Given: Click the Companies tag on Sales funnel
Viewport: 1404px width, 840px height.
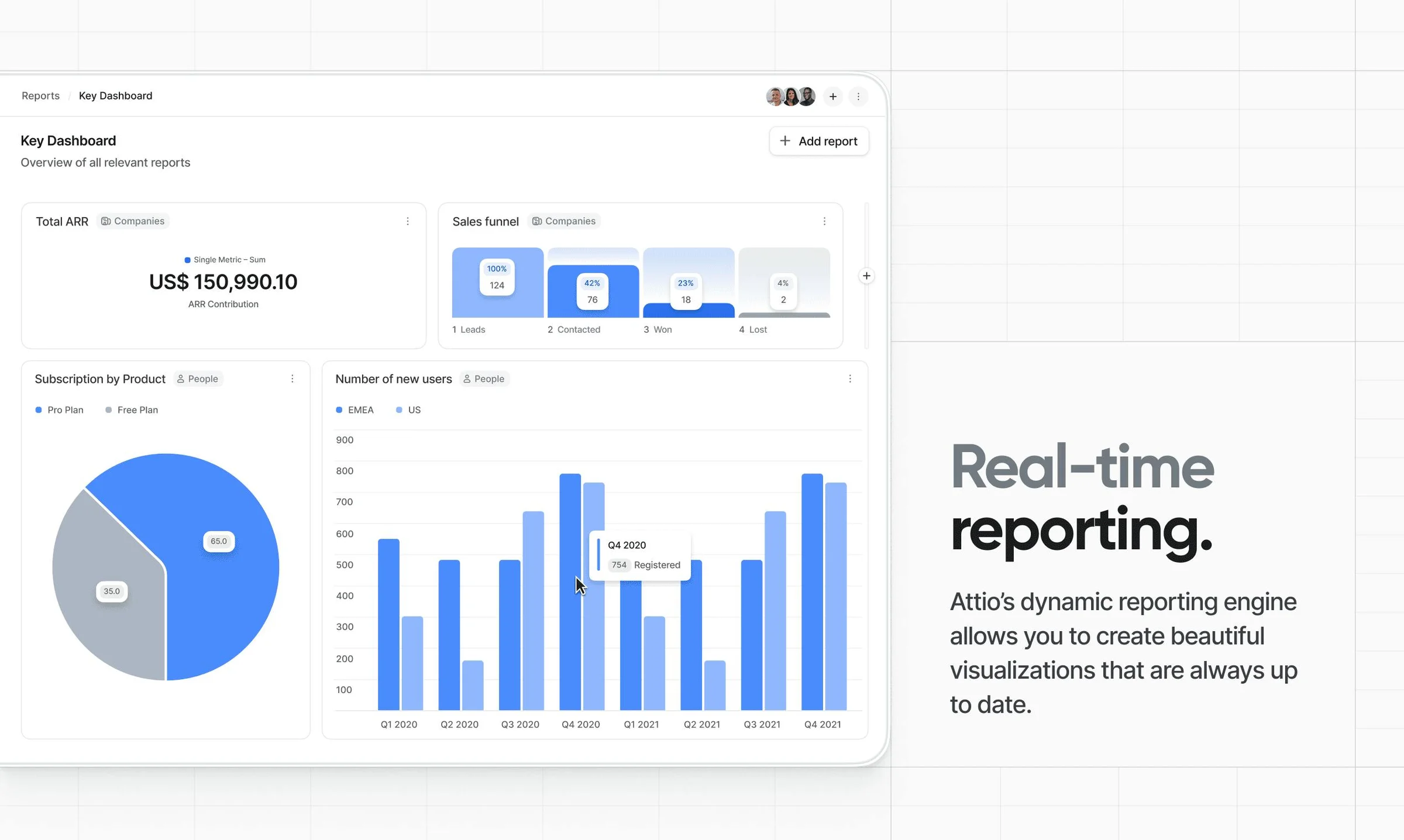Looking at the screenshot, I should coord(564,221).
